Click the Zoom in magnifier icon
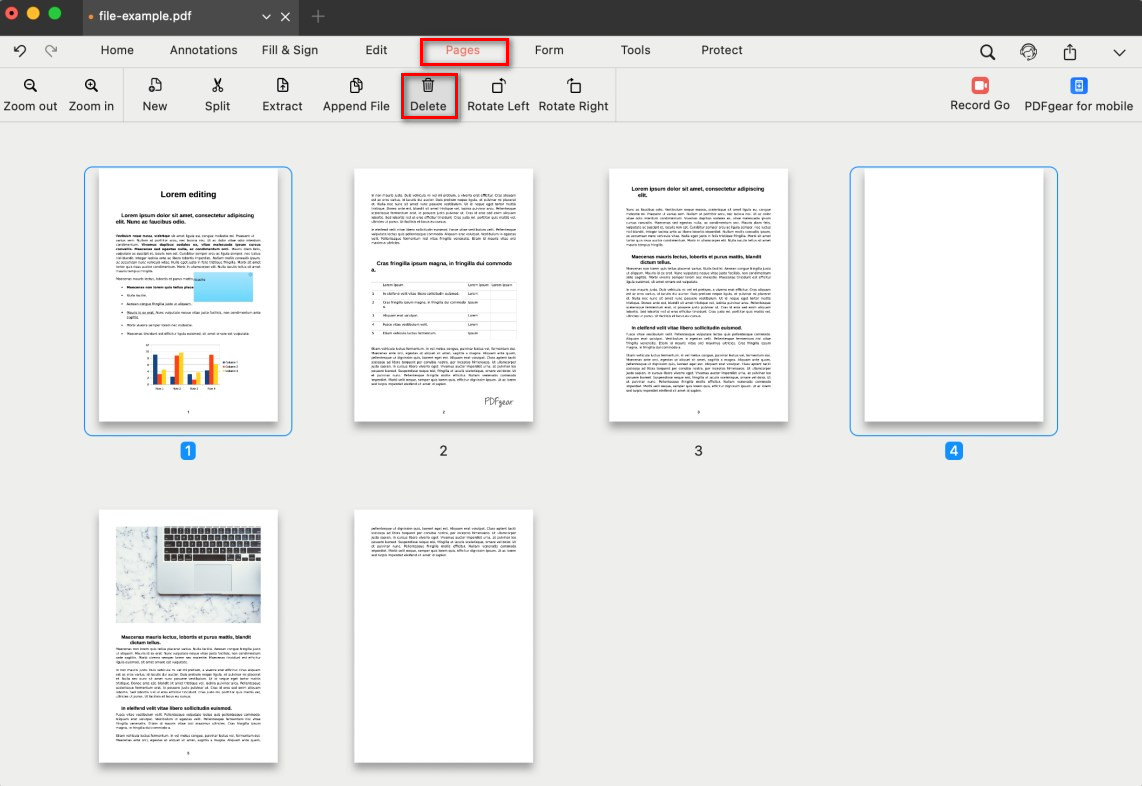This screenshot has height=786, width=1142. click(x=91, y=87)
